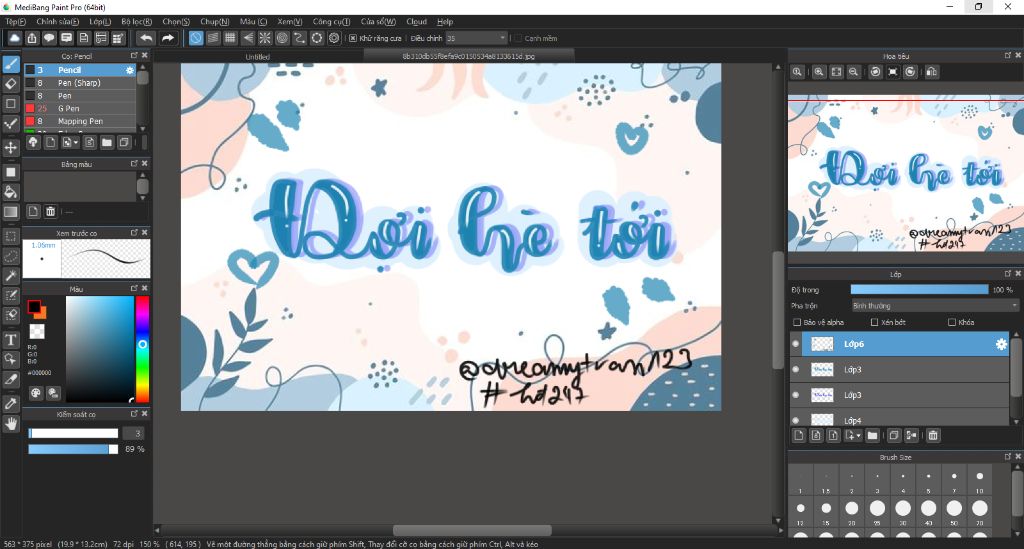Click the snap off icon
Screen dimensions: 1024x549
pos(196,38)
